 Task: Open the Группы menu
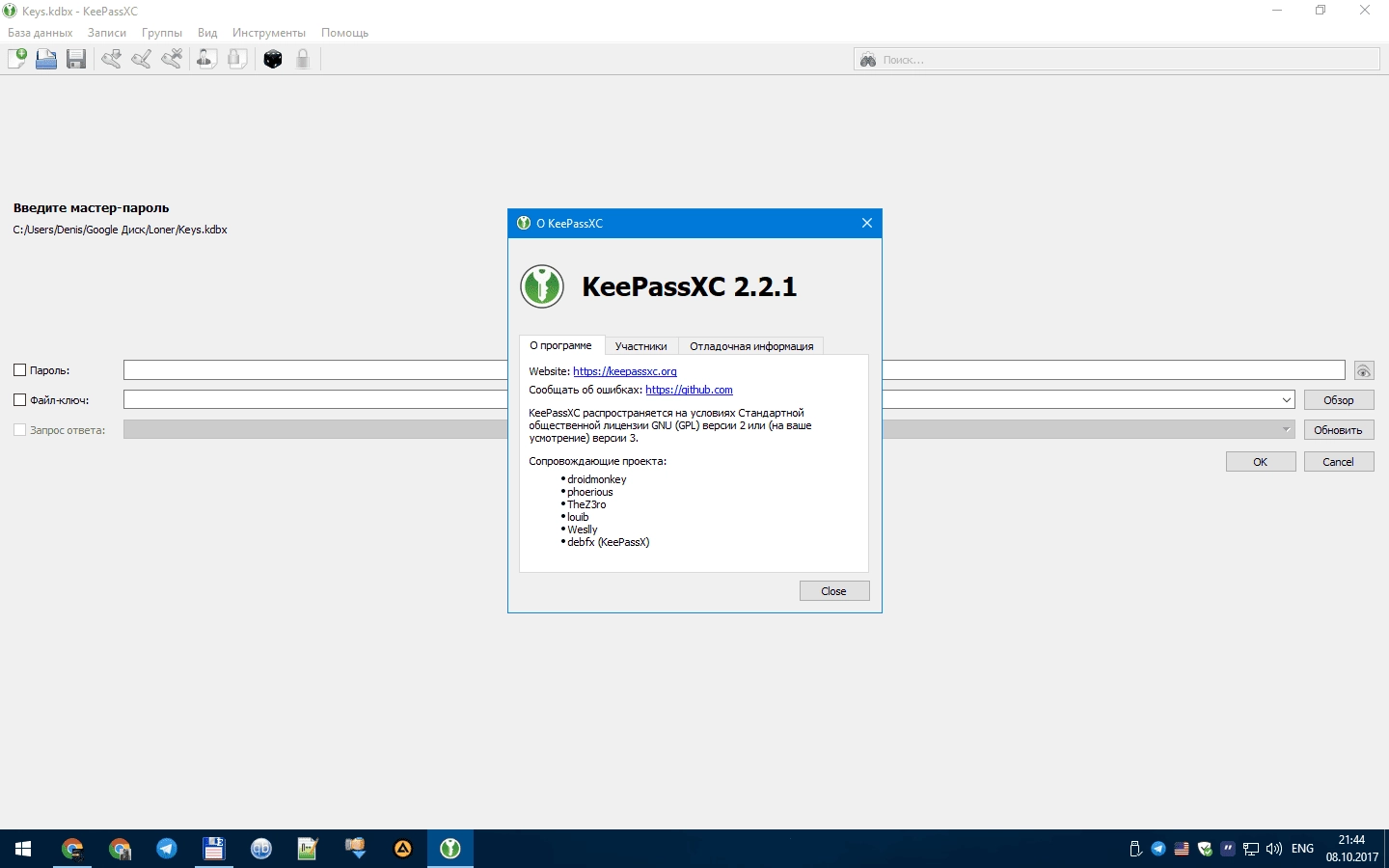pyautogui.click(x=162, y=33)
